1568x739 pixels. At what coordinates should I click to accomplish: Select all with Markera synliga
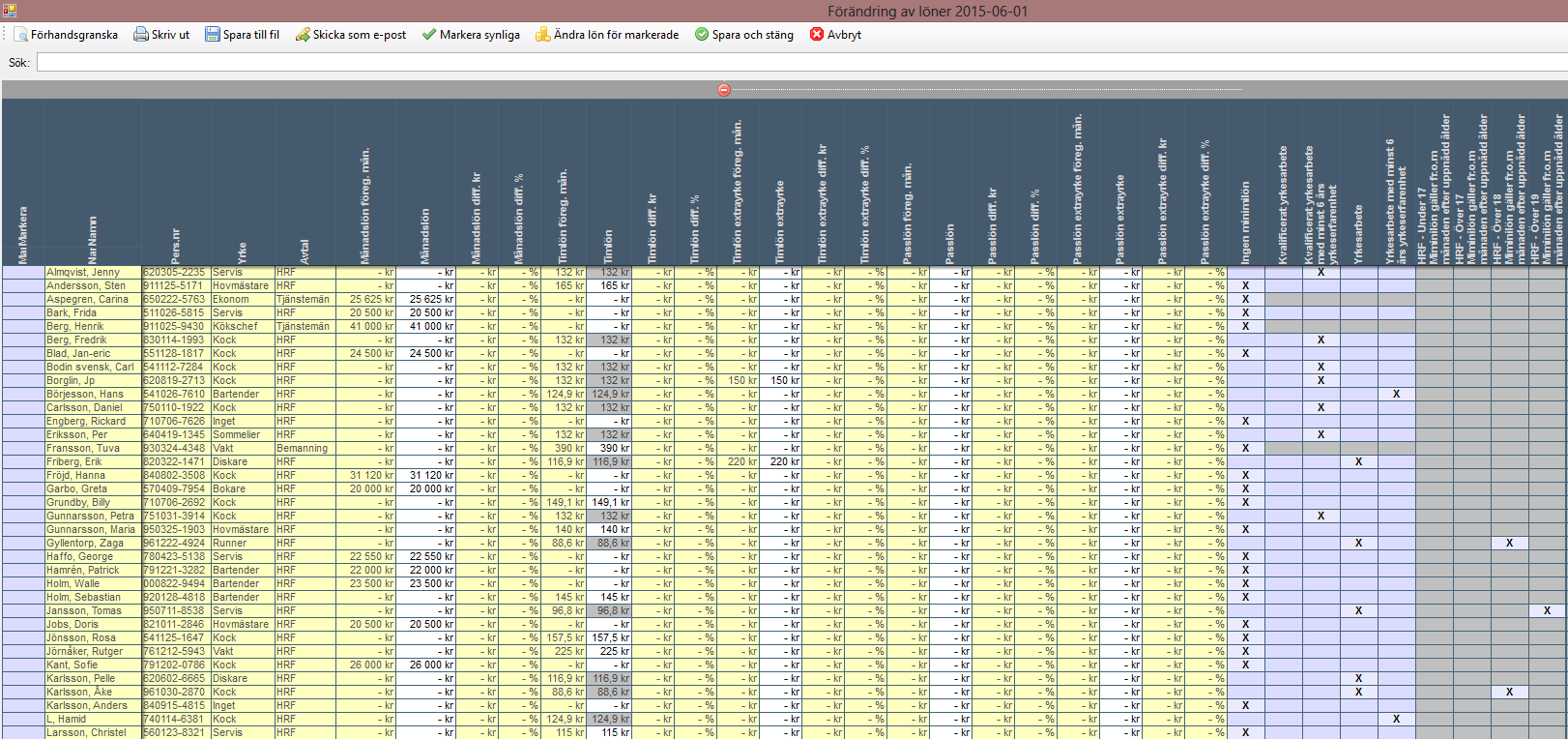pos(471,35)
